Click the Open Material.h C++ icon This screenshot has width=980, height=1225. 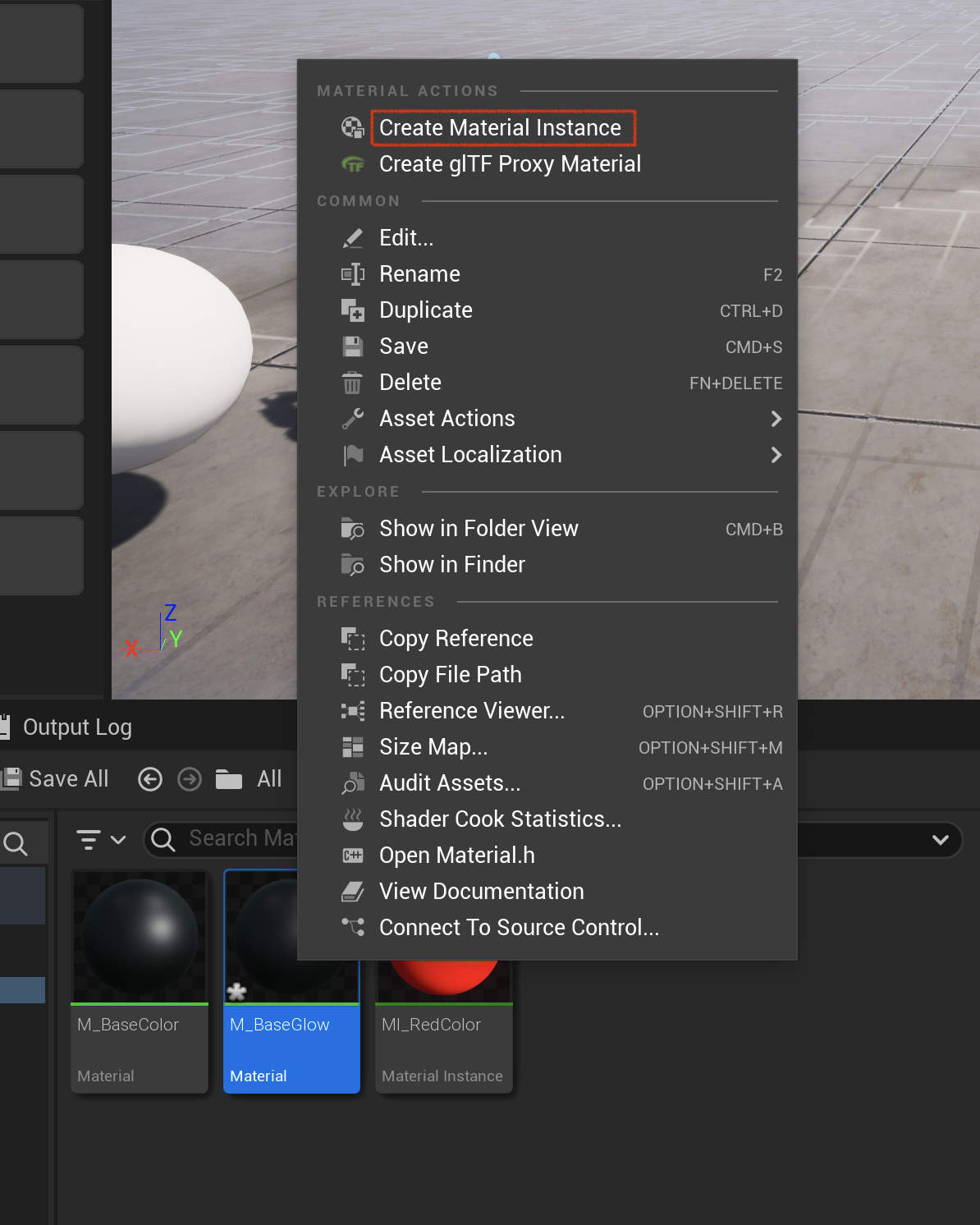(x=352, y=856)
